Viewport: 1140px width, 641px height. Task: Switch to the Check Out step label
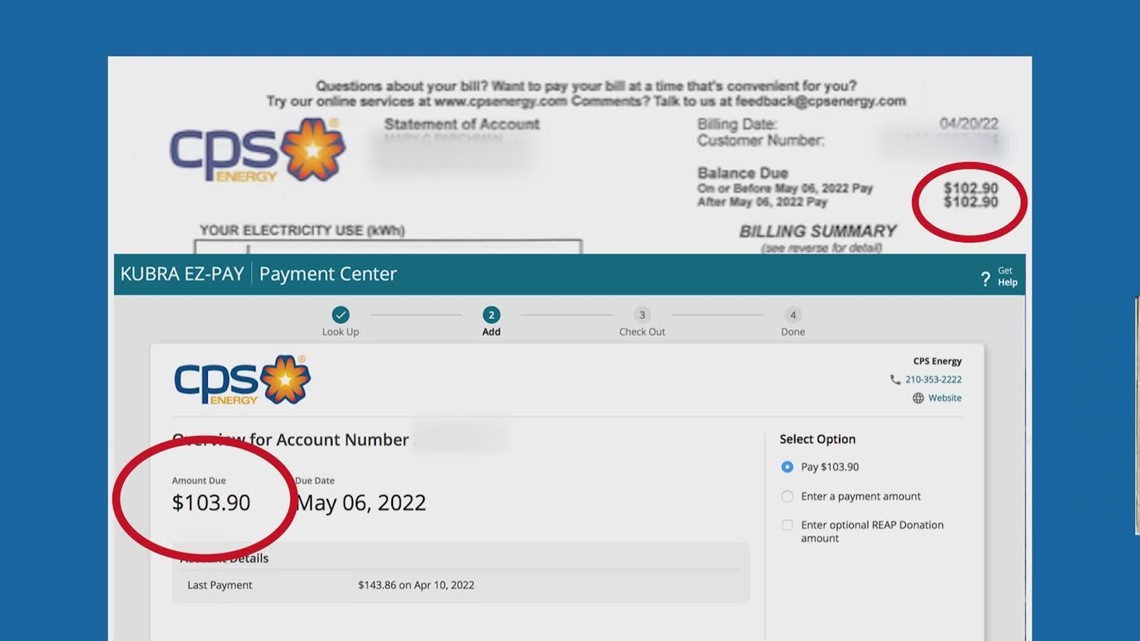642,331
